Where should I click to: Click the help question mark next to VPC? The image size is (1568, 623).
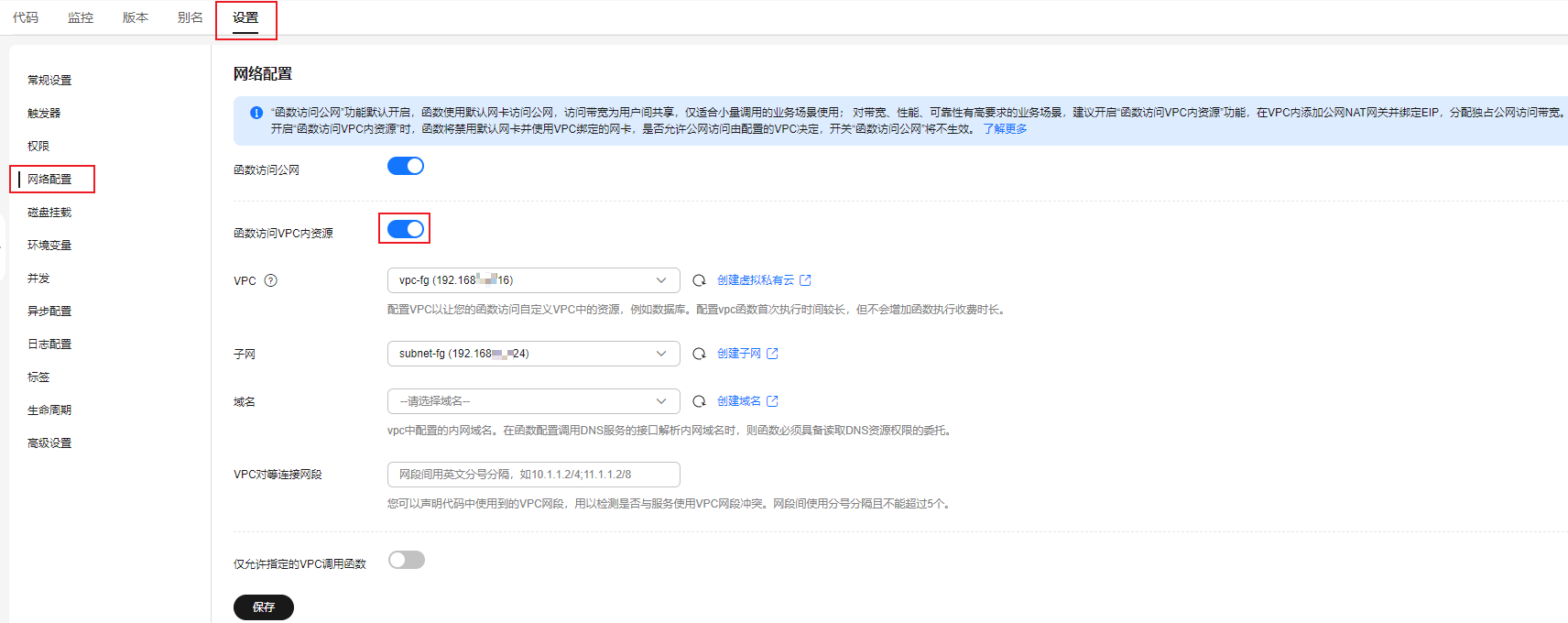[270, 280]
